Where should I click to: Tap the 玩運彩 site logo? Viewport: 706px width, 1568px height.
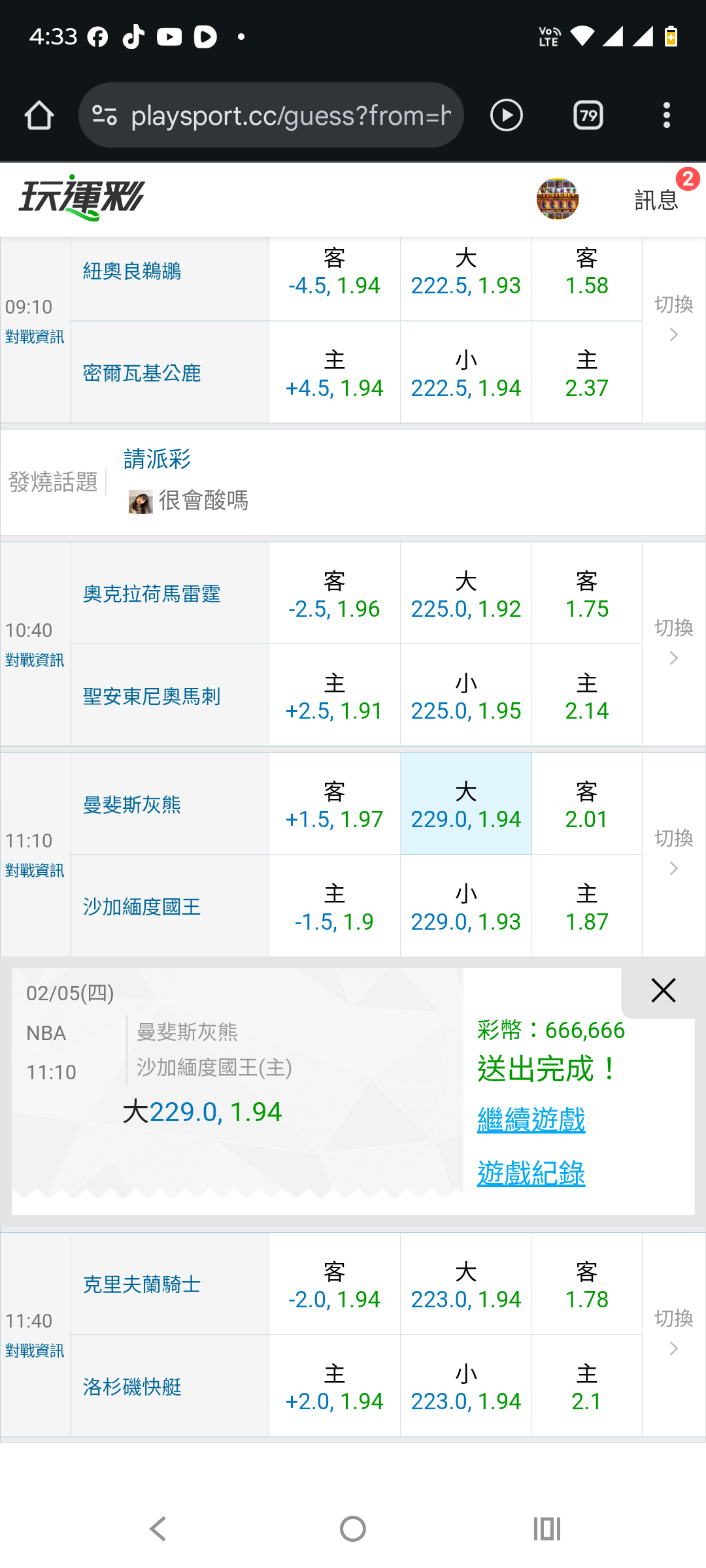coord(82,198)
